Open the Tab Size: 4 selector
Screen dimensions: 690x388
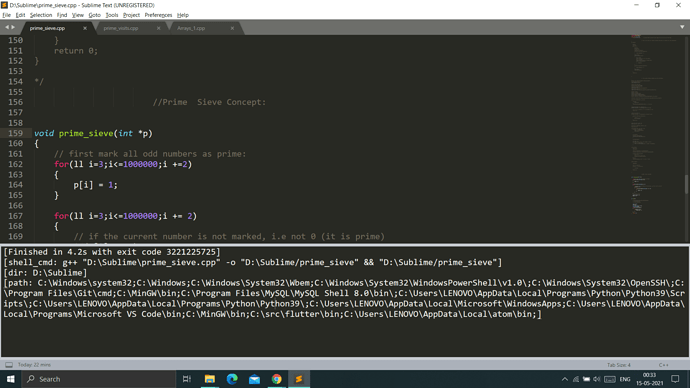[x=619, y=365]
